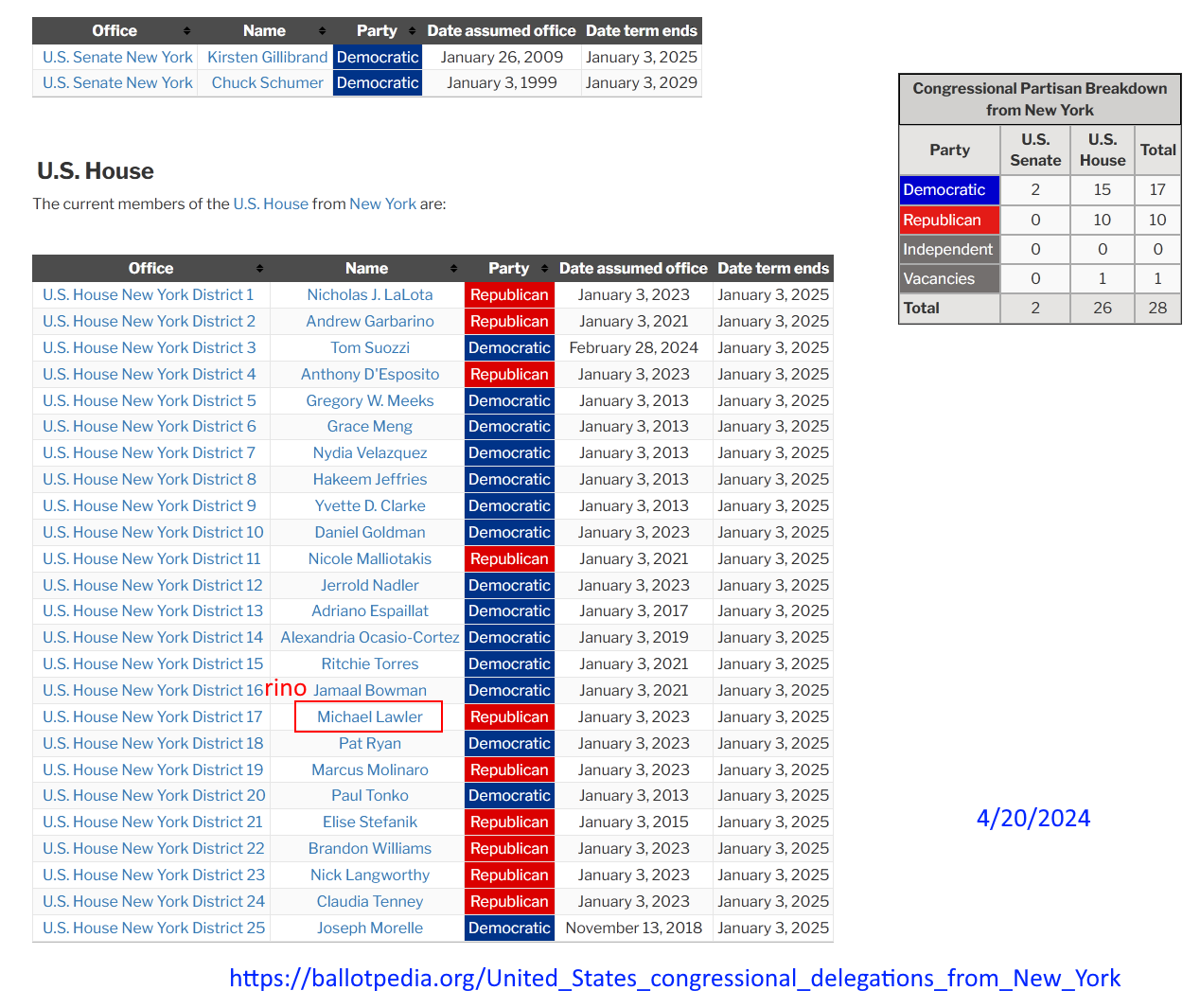1200x1008 pixels.
Task: Click Independent cell in partisan breakdown table
Action: click(949, 250)
